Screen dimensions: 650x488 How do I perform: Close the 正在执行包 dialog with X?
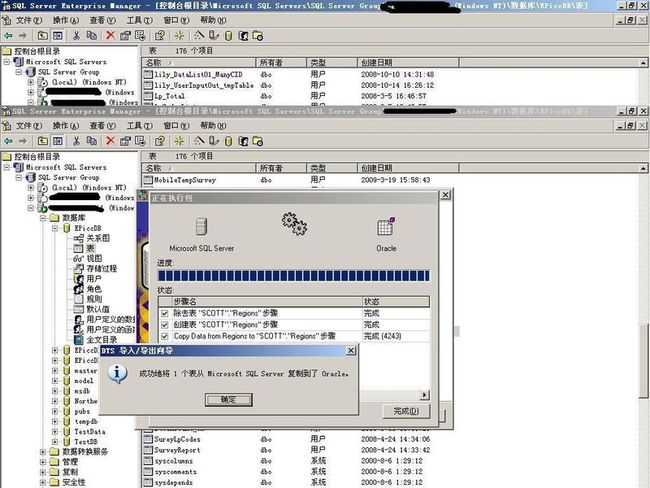pos(445,194)
